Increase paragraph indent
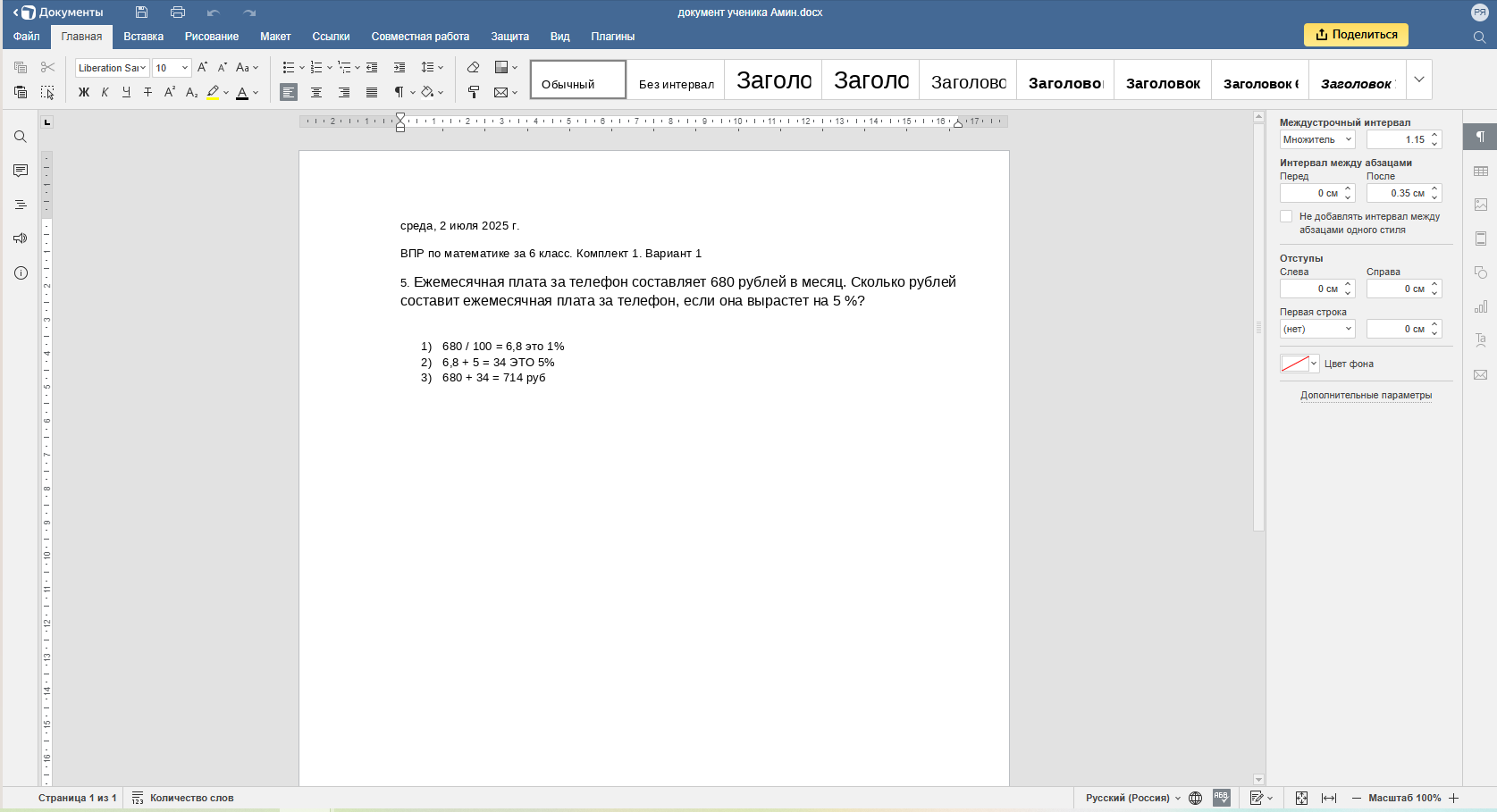This screenshot has width=1497, height=812. (399, 68)
